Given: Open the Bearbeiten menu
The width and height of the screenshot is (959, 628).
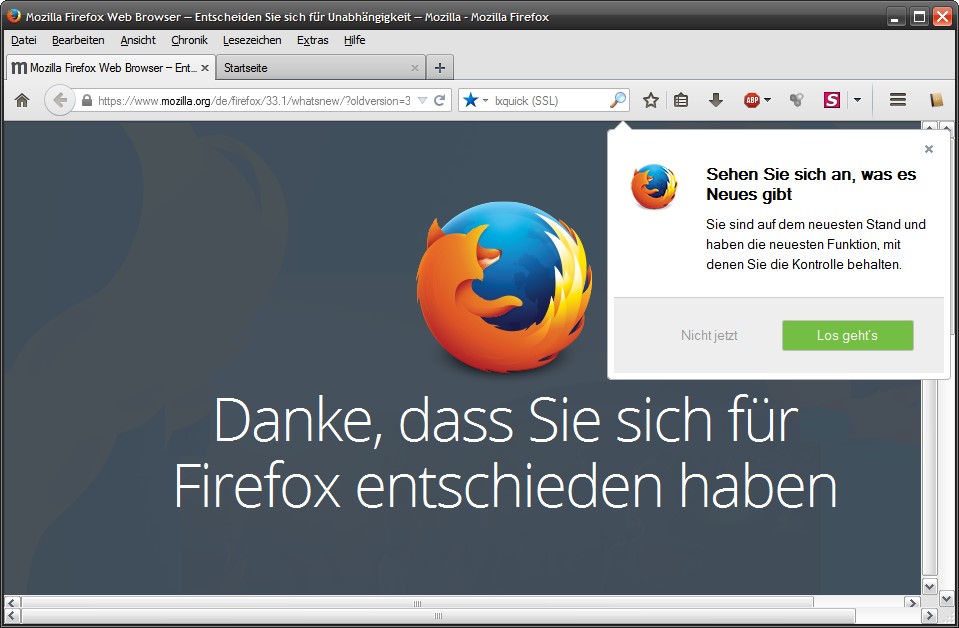Looking at the screenshot, I should (78, 40).
